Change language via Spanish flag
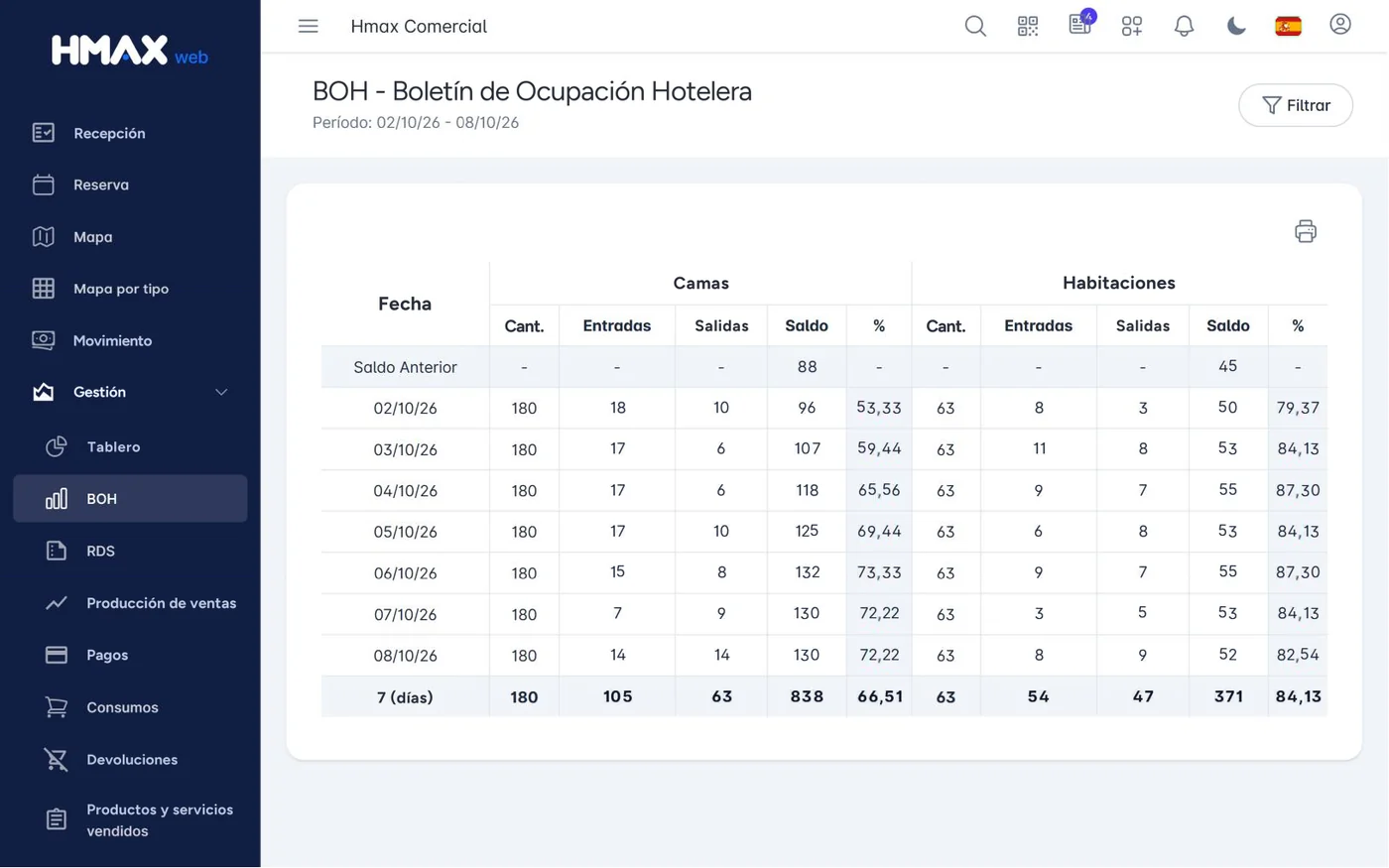1389x868 pixels. [1288, 27]
